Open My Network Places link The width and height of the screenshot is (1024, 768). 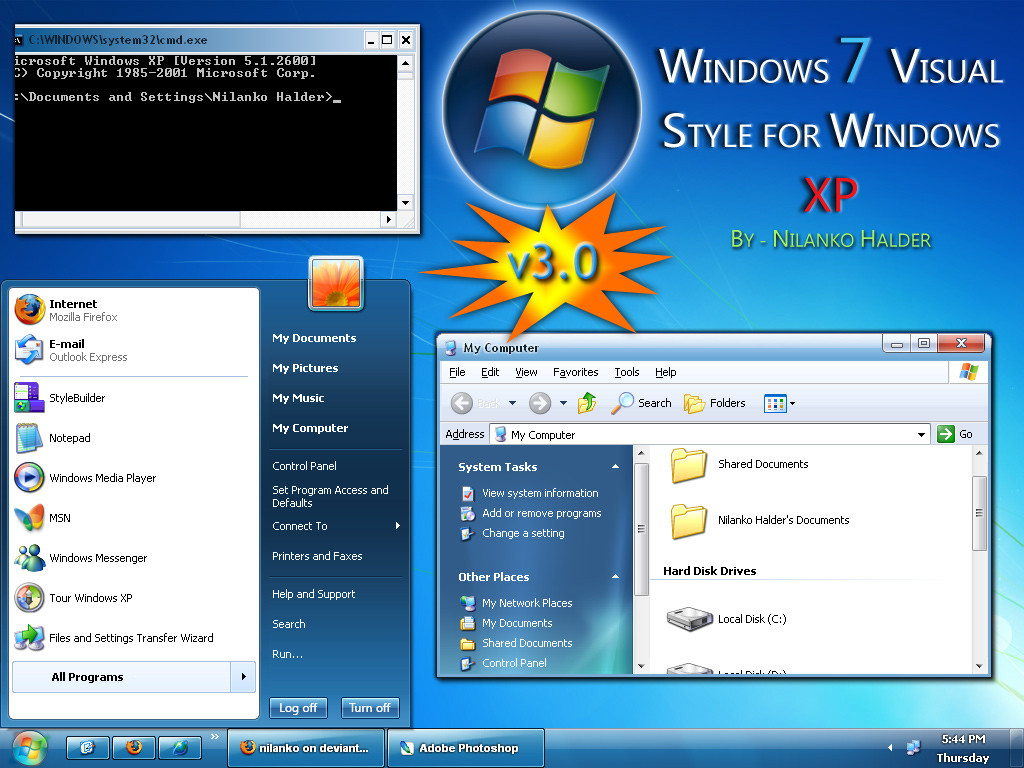pyautogui.click(x=527, y=603)
